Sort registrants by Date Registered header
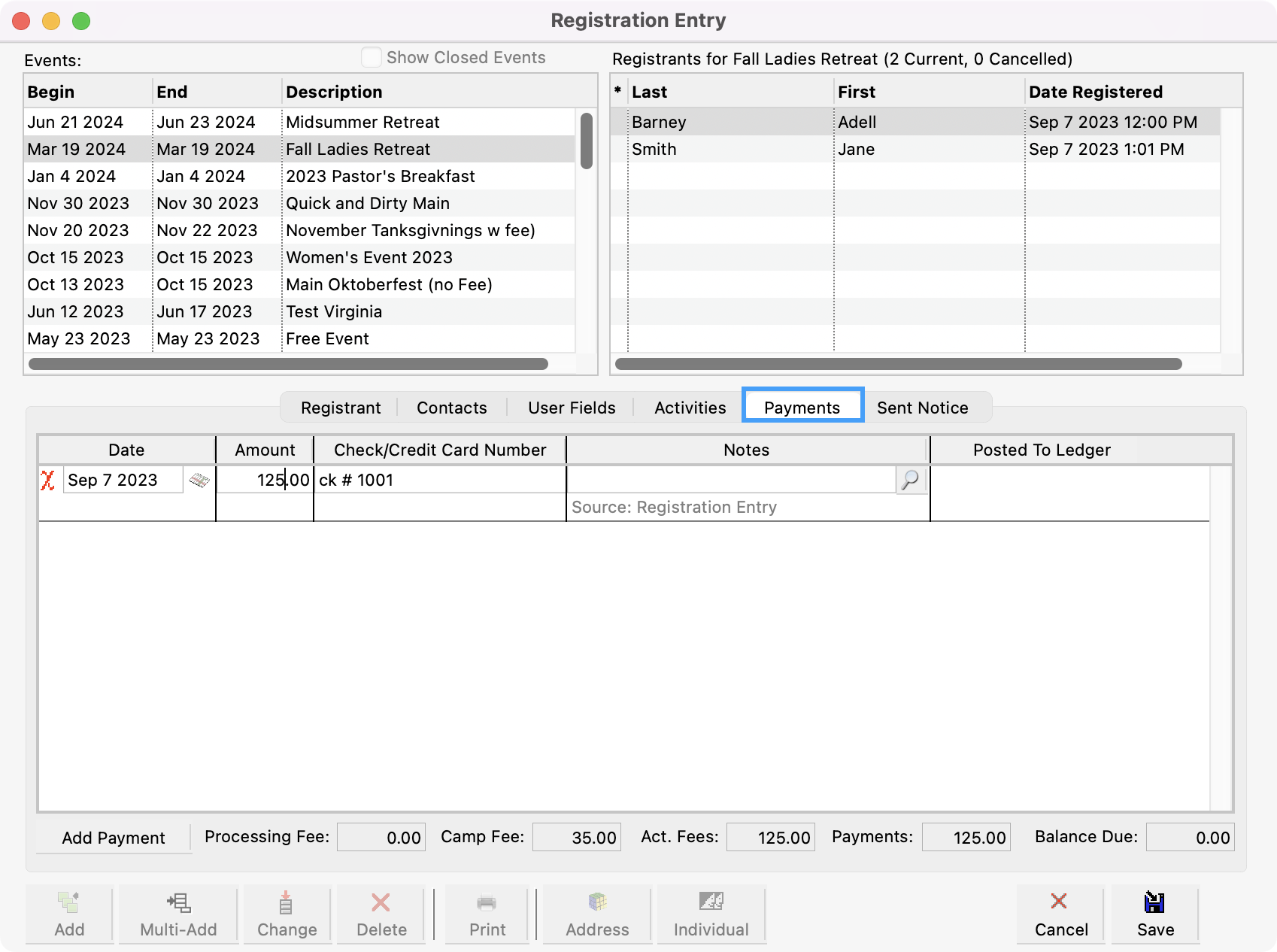 1095,92
